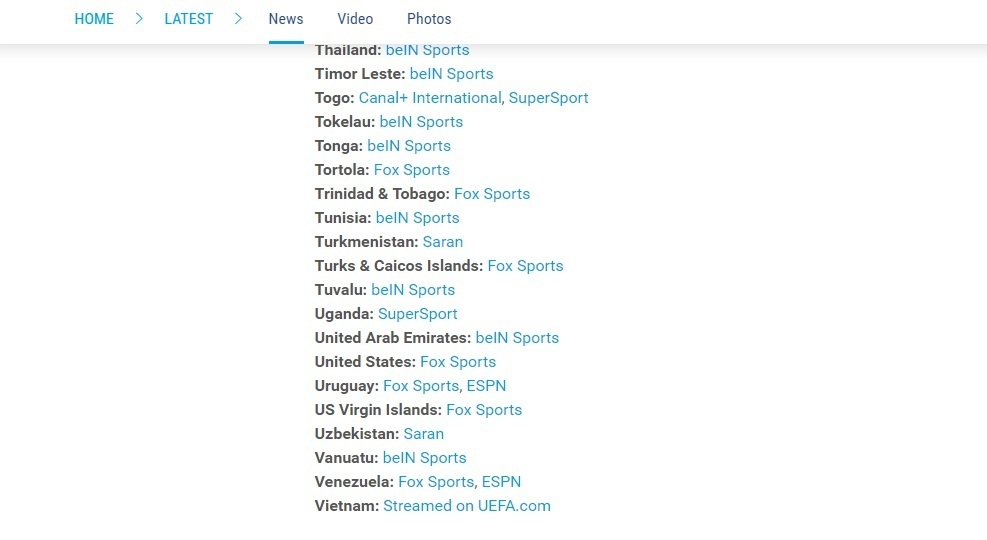The width and height of the screenshot is (987, 540).
Task: Open Uruguay's Fox Sports, ESPN link
Action: 444,386
